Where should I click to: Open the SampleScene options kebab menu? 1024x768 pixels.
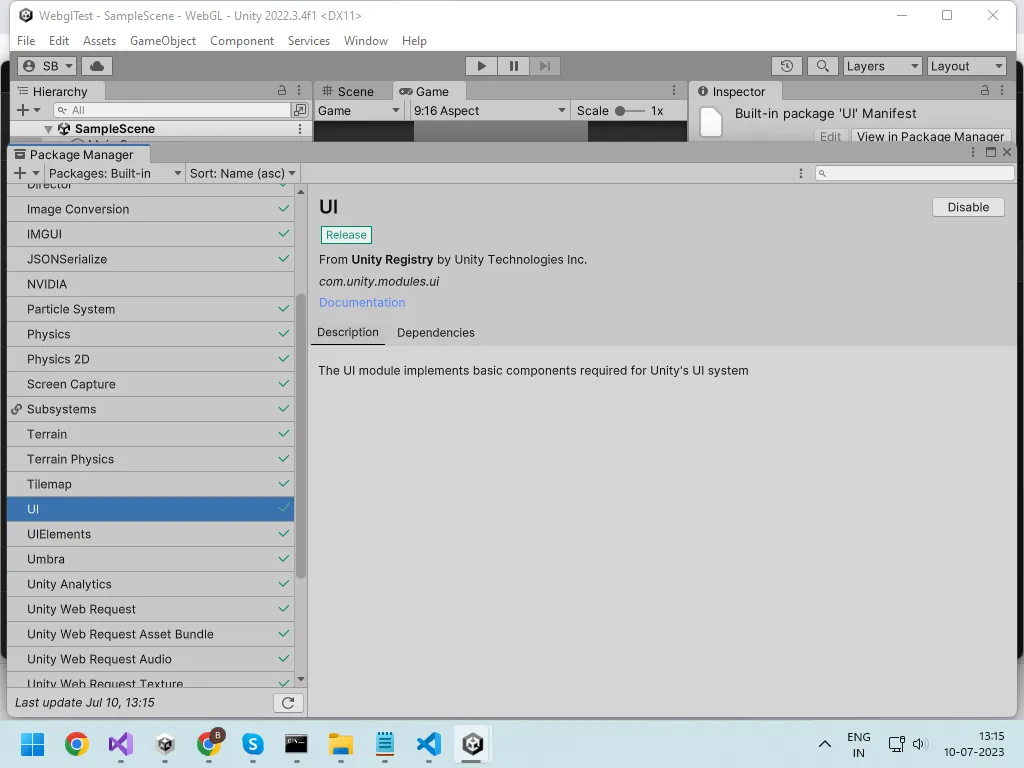300,129
